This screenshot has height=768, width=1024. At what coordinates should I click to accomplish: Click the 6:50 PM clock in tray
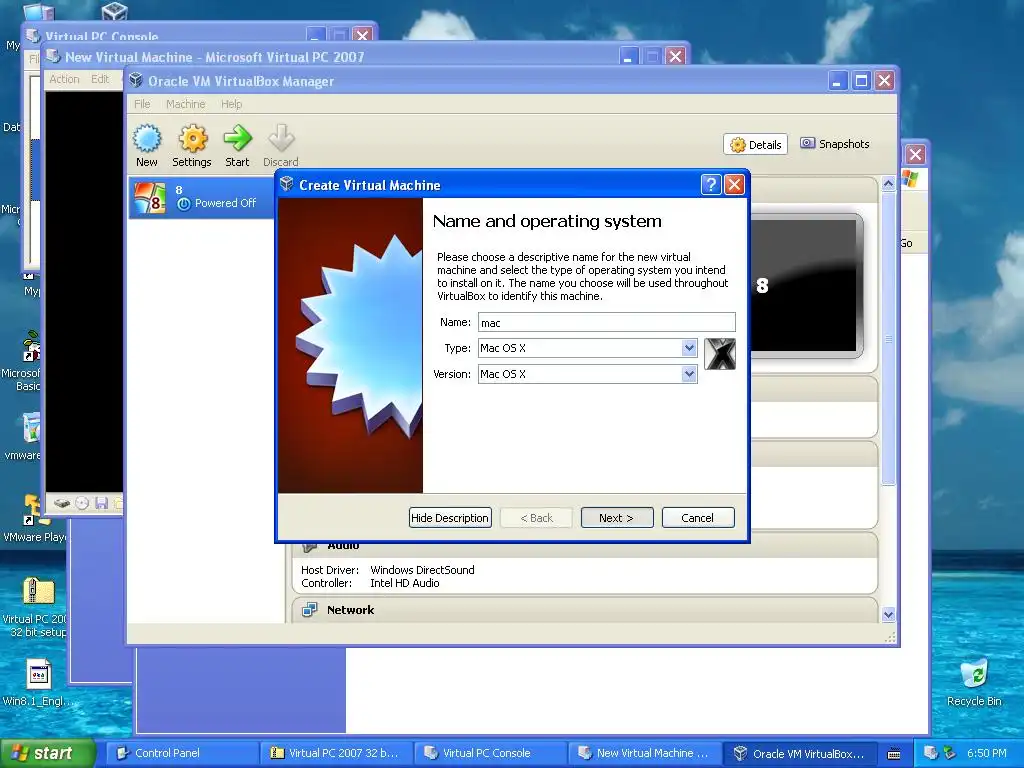click(986, 753)
